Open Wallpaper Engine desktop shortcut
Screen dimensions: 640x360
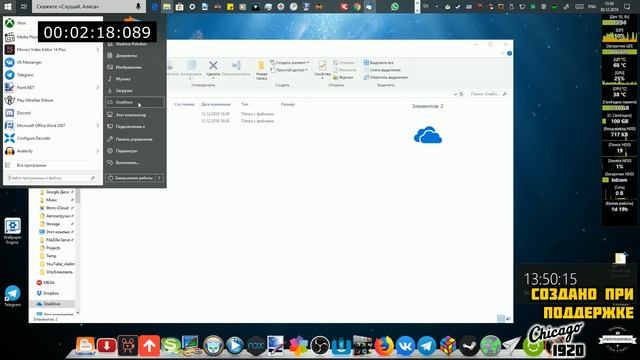point(12,231)
